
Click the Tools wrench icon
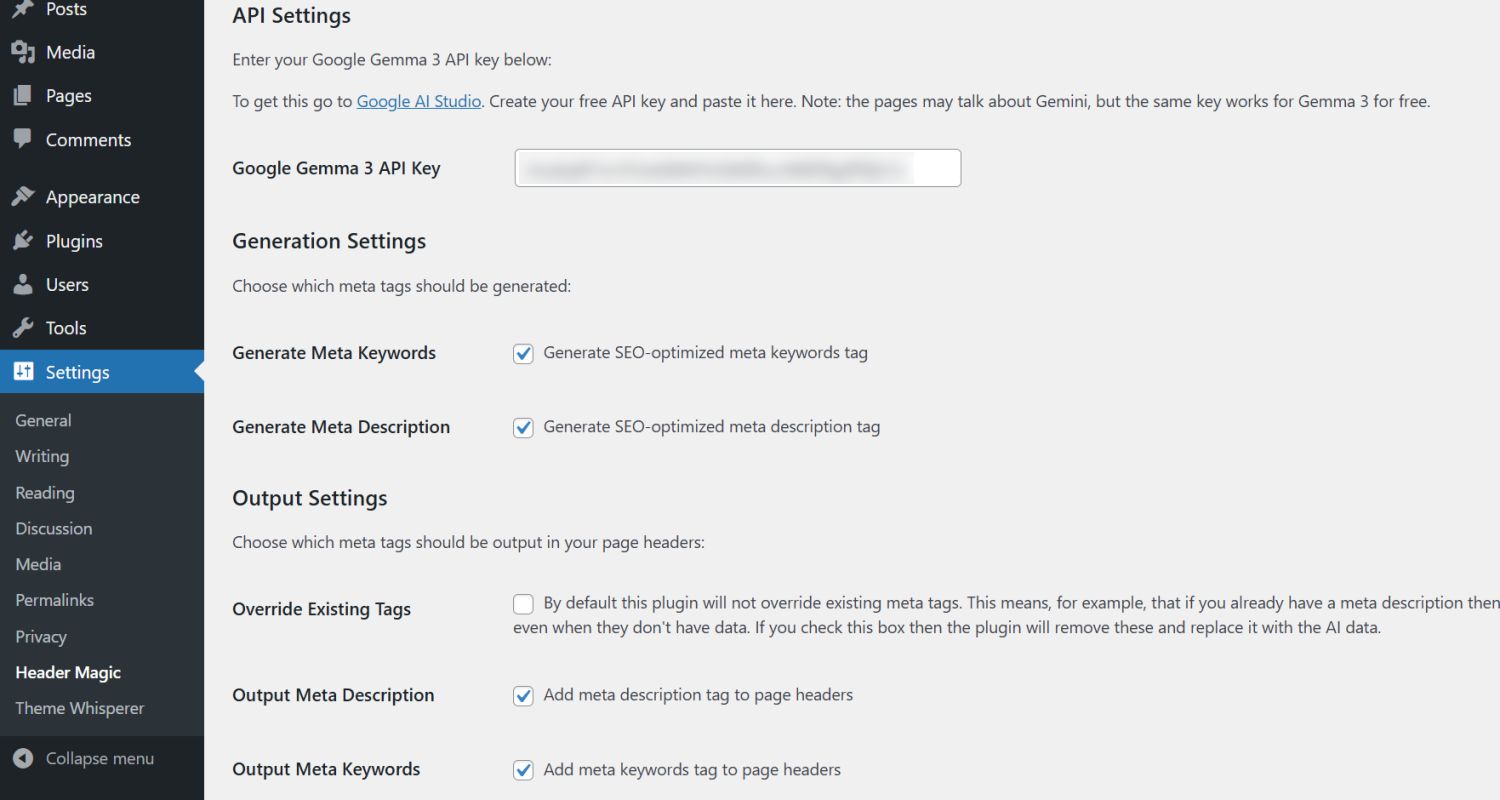click(x=23, y=328)
